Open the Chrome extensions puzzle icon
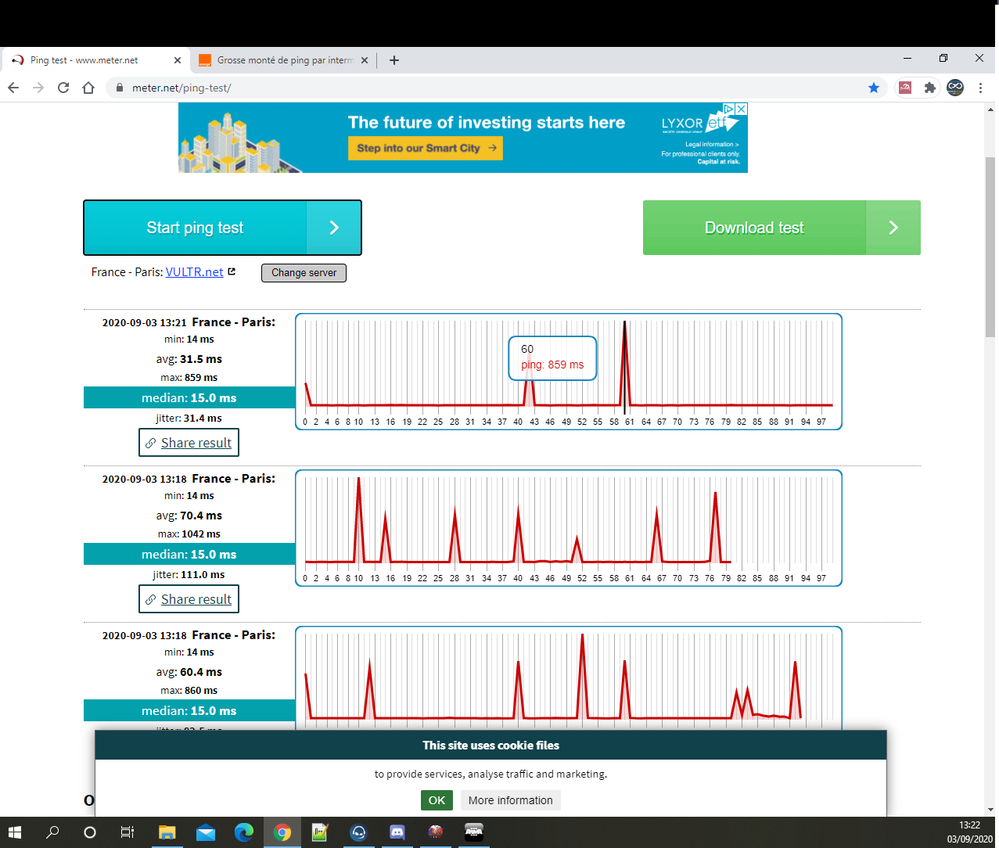The image size is (999, 848). tap(929, 88)
